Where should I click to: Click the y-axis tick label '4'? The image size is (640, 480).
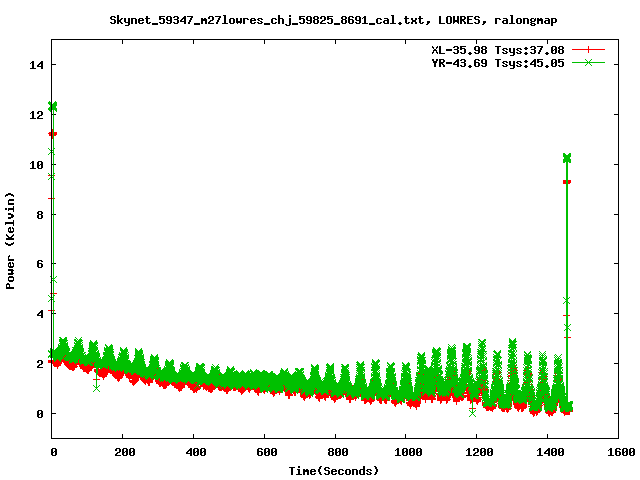40,314
